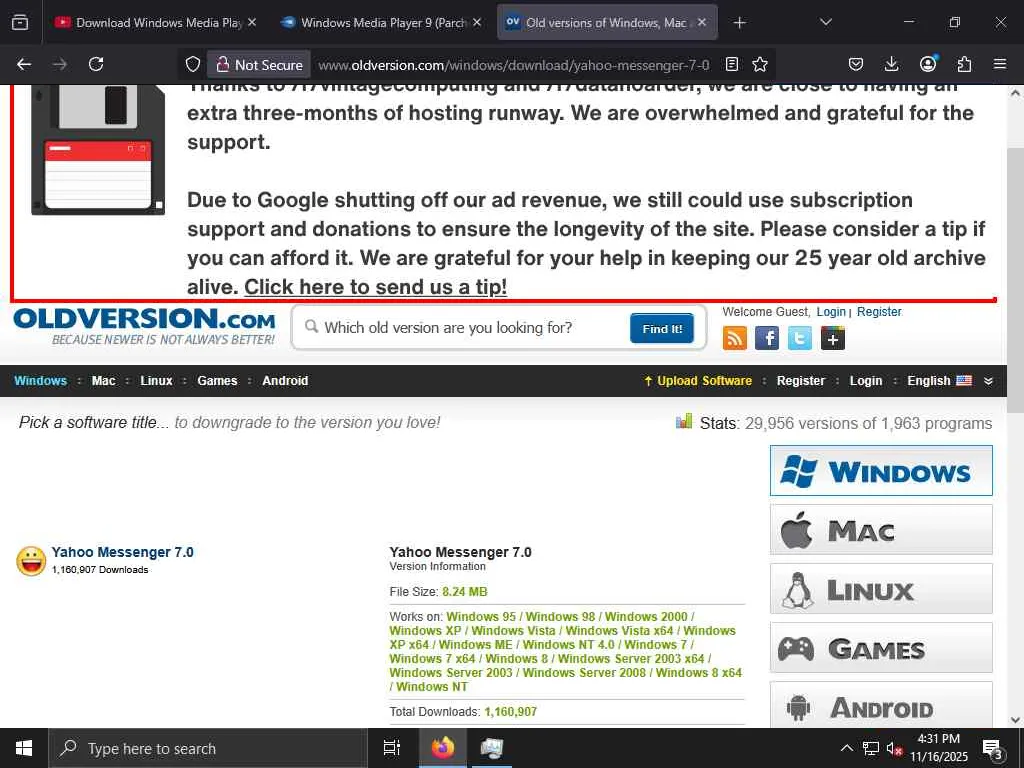Image resolution: width=1024 pixels, height=768 pixels.
Task: Open Task View on the taskbar
Action: coord(392,748)
